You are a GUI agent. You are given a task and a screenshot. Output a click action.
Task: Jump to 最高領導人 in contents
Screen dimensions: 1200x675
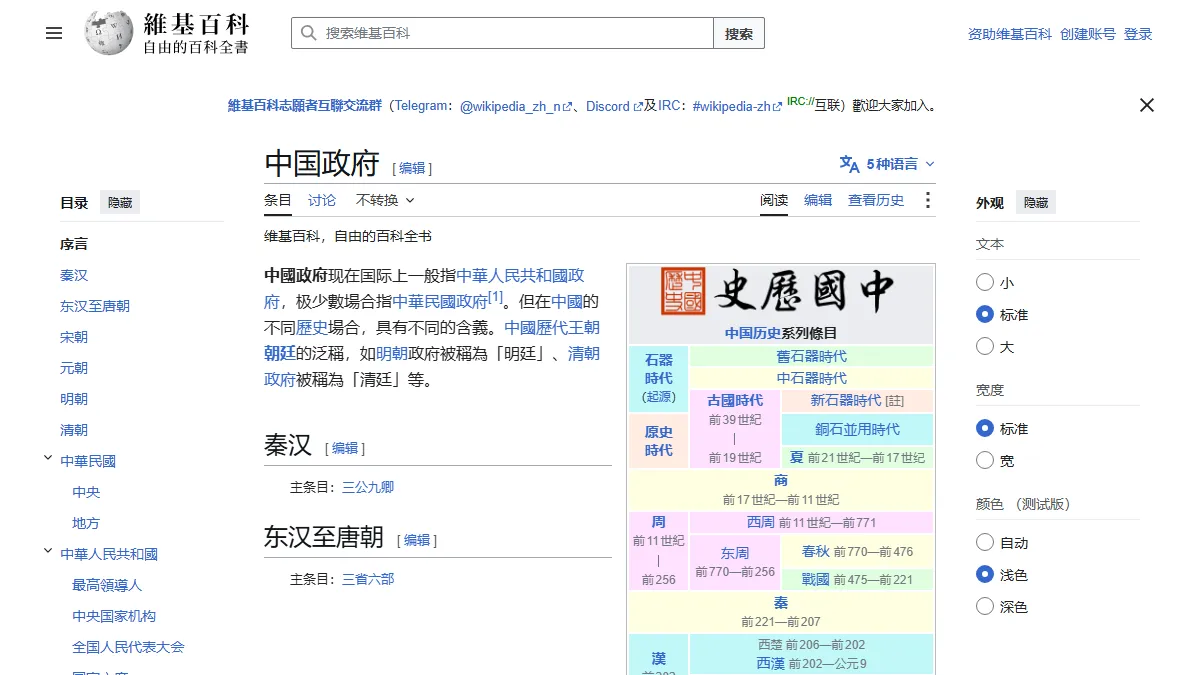(x=107, y=585)
